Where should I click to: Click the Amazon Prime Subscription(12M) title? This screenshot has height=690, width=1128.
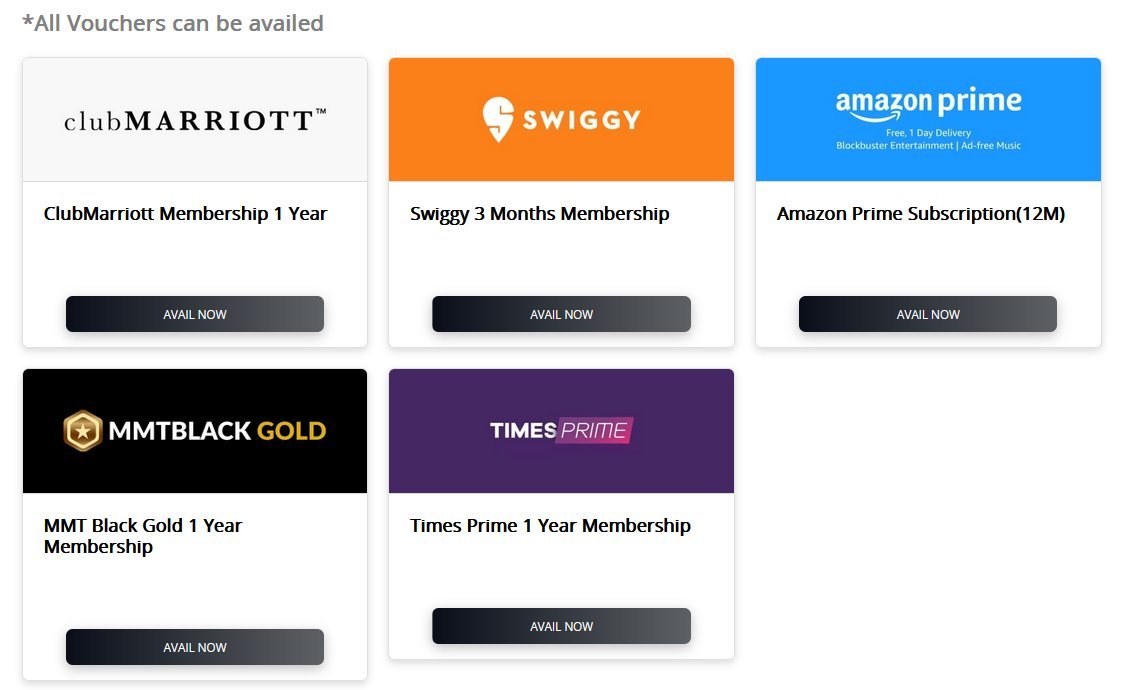(921, 214)
